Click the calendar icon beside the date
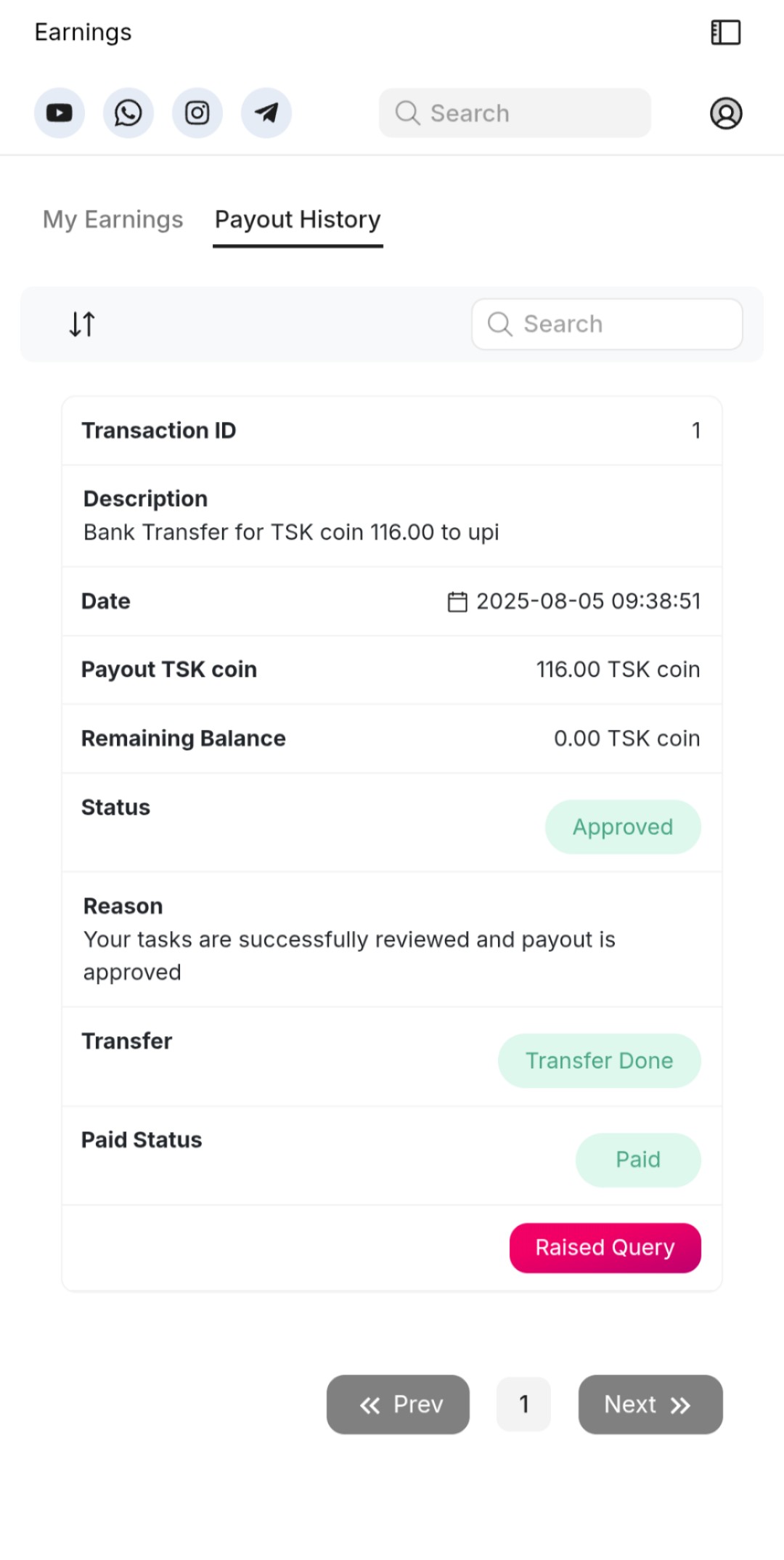This screenshot has height=1560, width=784. click(x=457, y=602)
